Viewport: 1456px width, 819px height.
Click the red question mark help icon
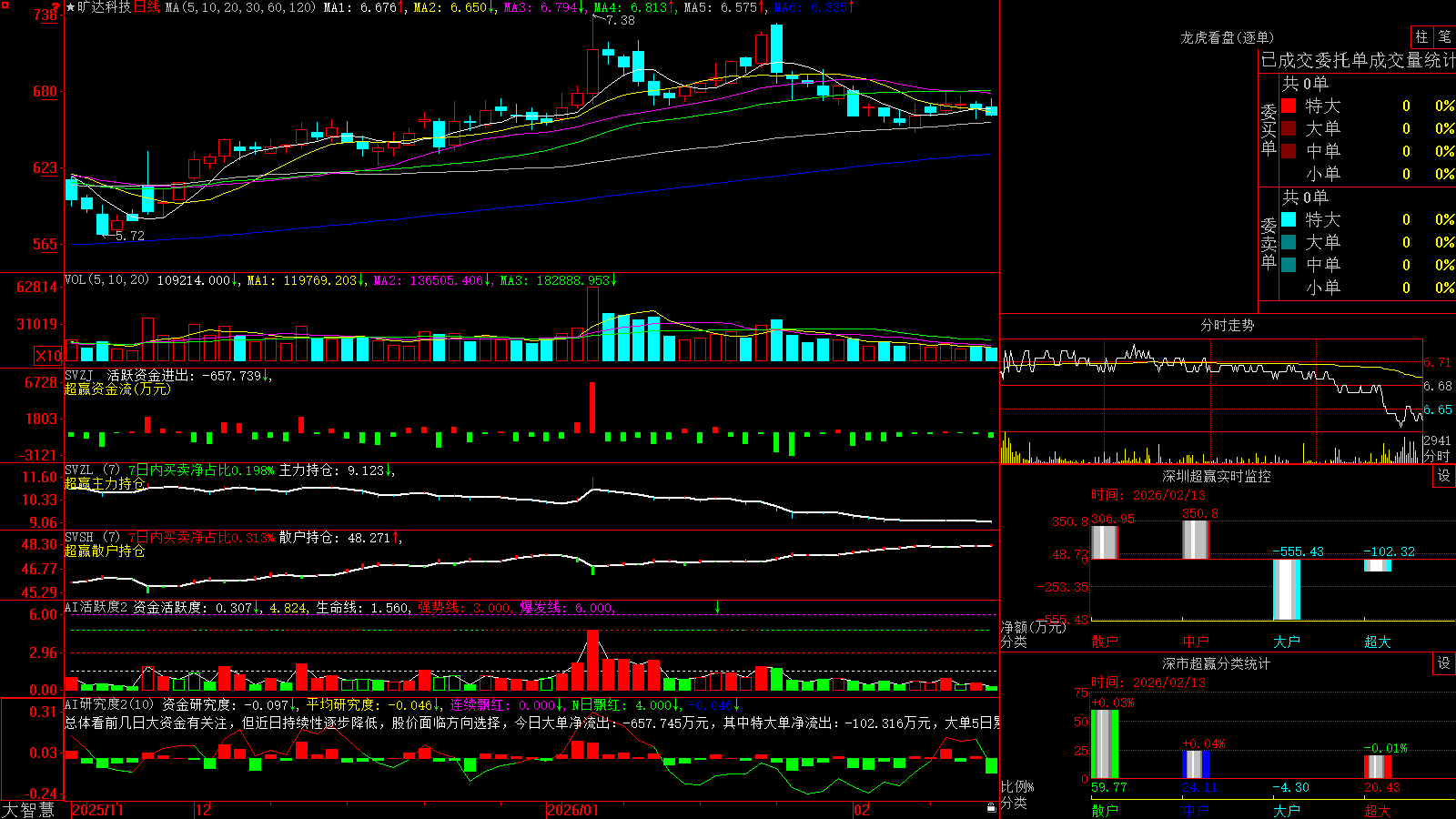(x=56, y=6)
